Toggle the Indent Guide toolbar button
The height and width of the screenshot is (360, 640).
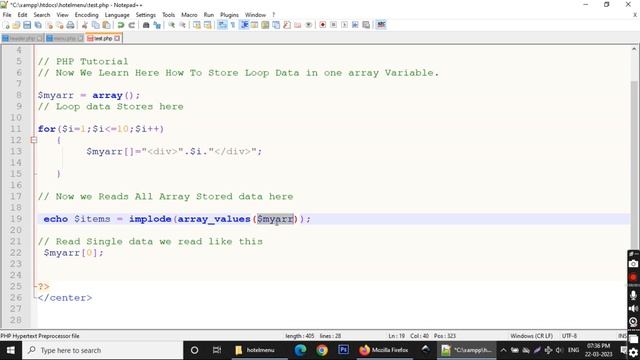244,25
